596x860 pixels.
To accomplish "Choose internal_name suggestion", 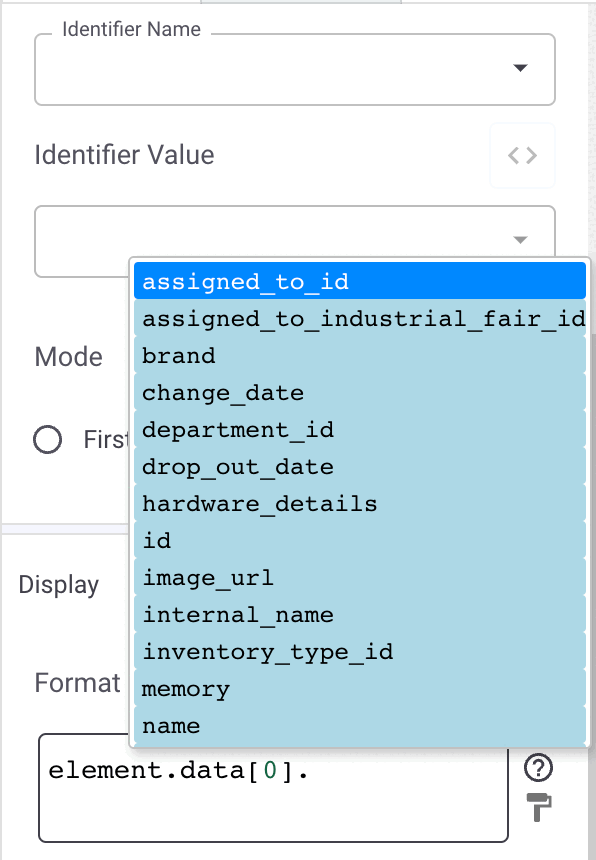I will [360, 615].
